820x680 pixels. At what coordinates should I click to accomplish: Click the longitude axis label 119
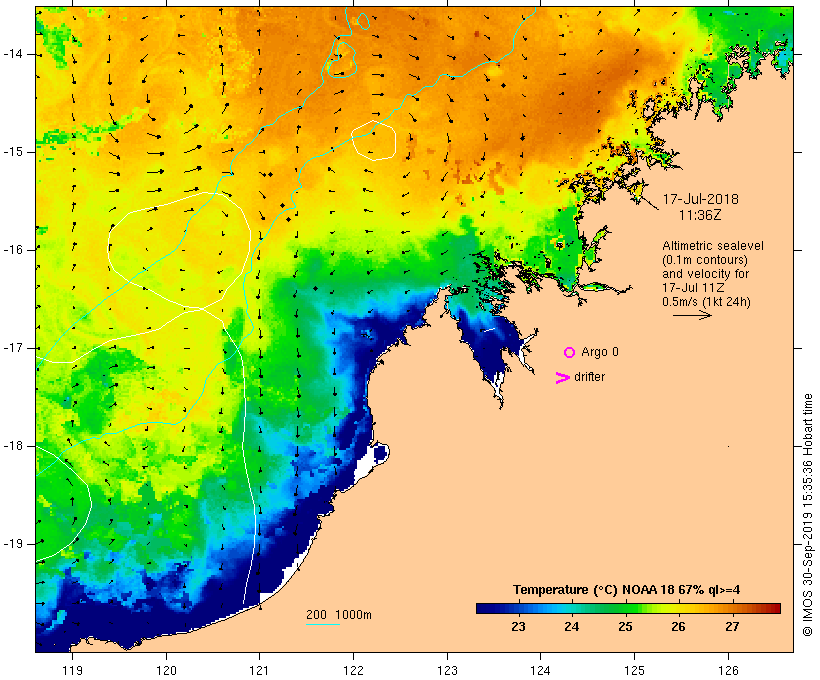[x=72, y=671]
